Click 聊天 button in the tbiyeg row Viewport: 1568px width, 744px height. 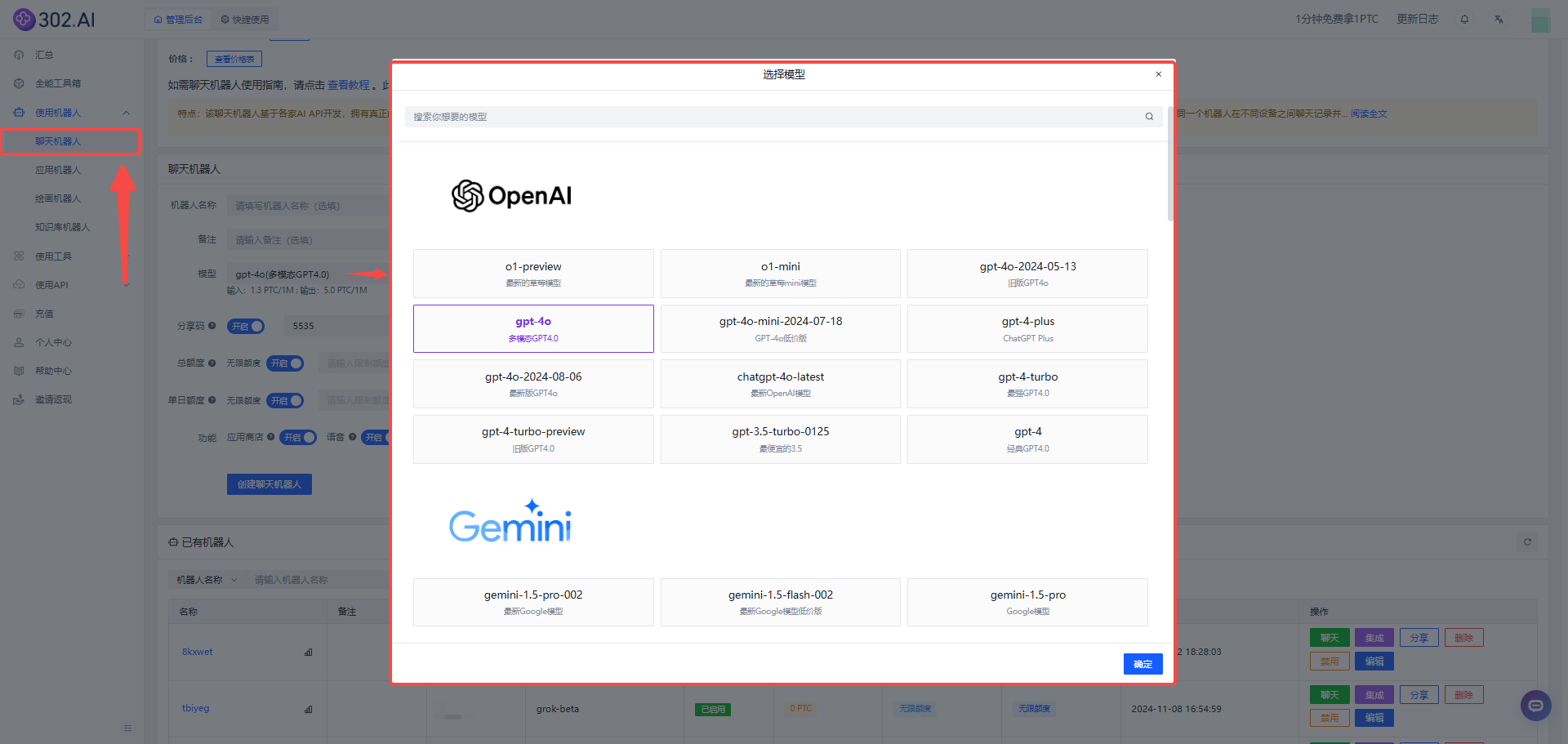tap(1330, 695)
